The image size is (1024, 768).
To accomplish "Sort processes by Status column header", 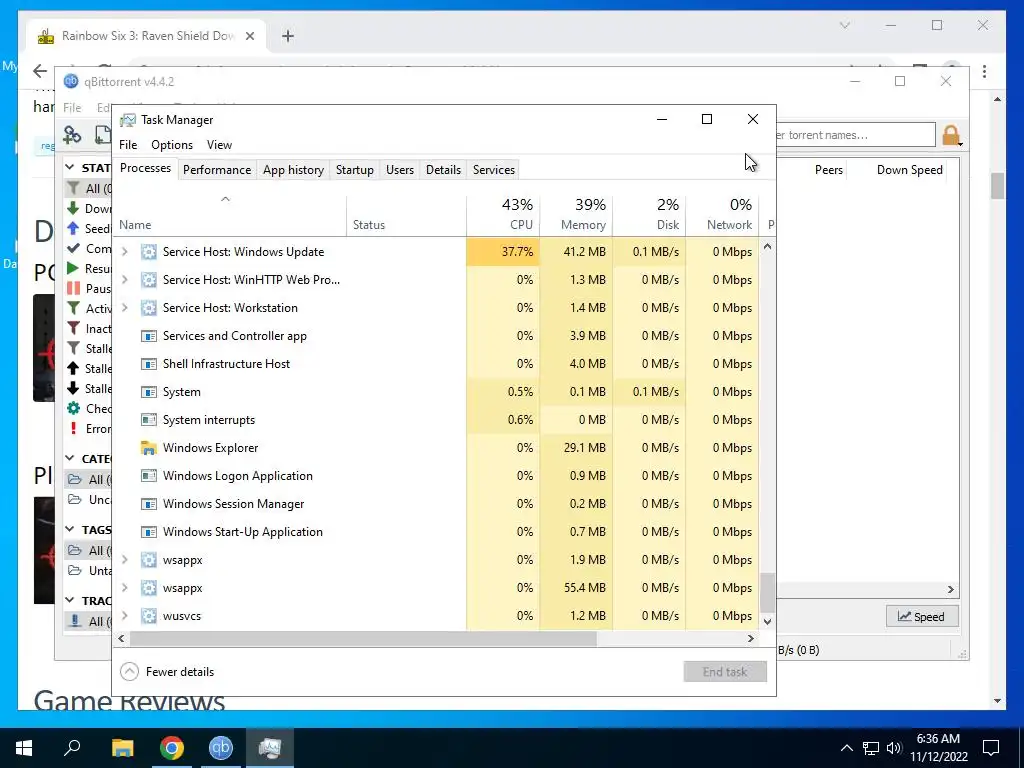I will point(406,214).
